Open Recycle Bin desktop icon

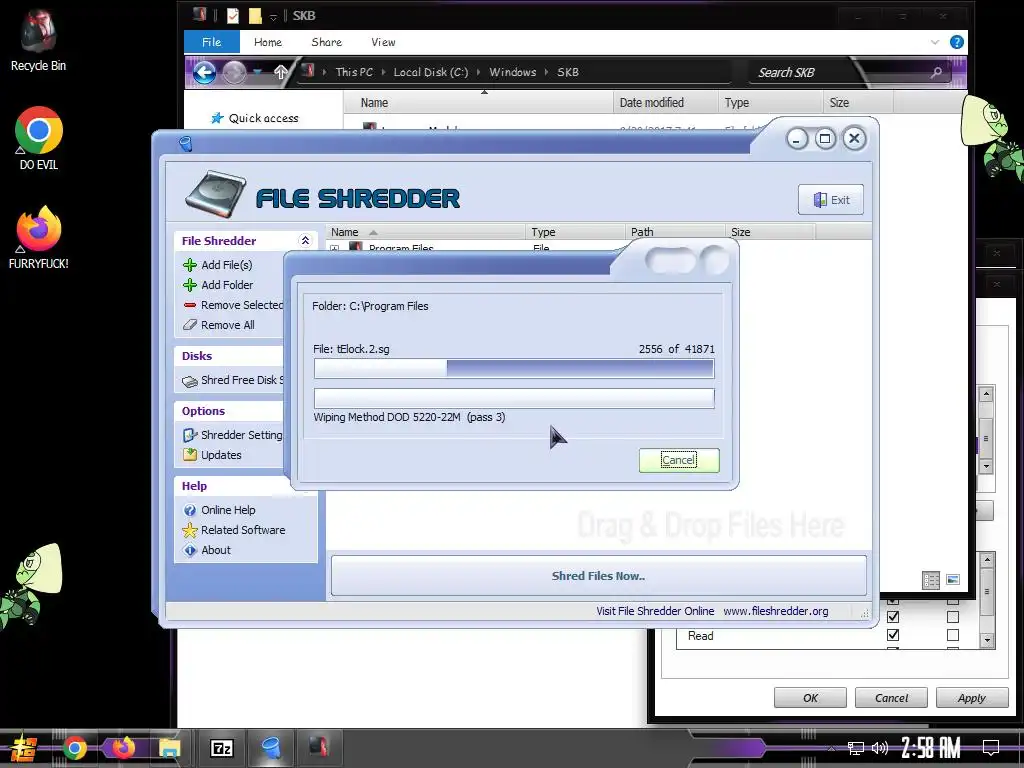click(38, 40)
